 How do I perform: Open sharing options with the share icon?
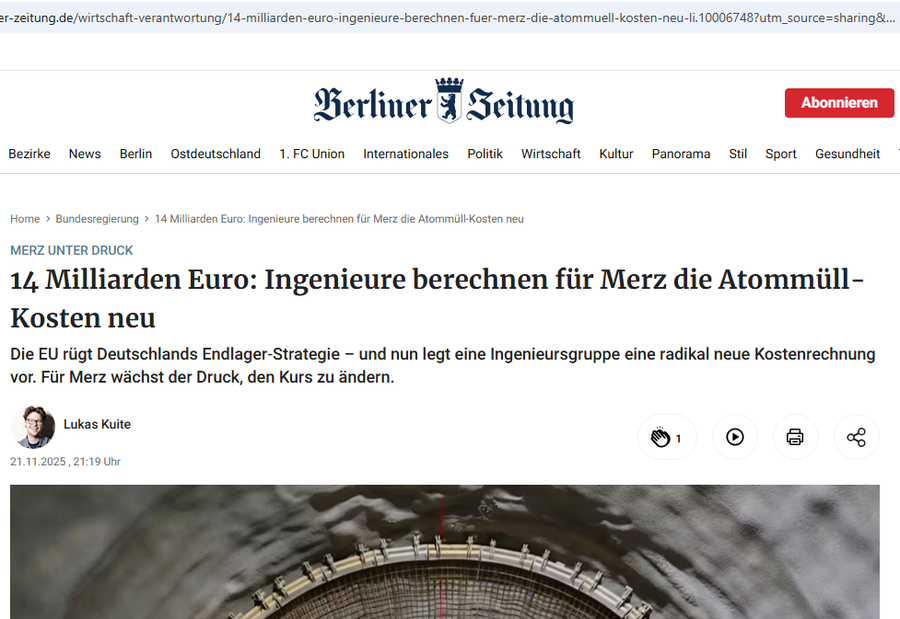click(x=856, y=437)
